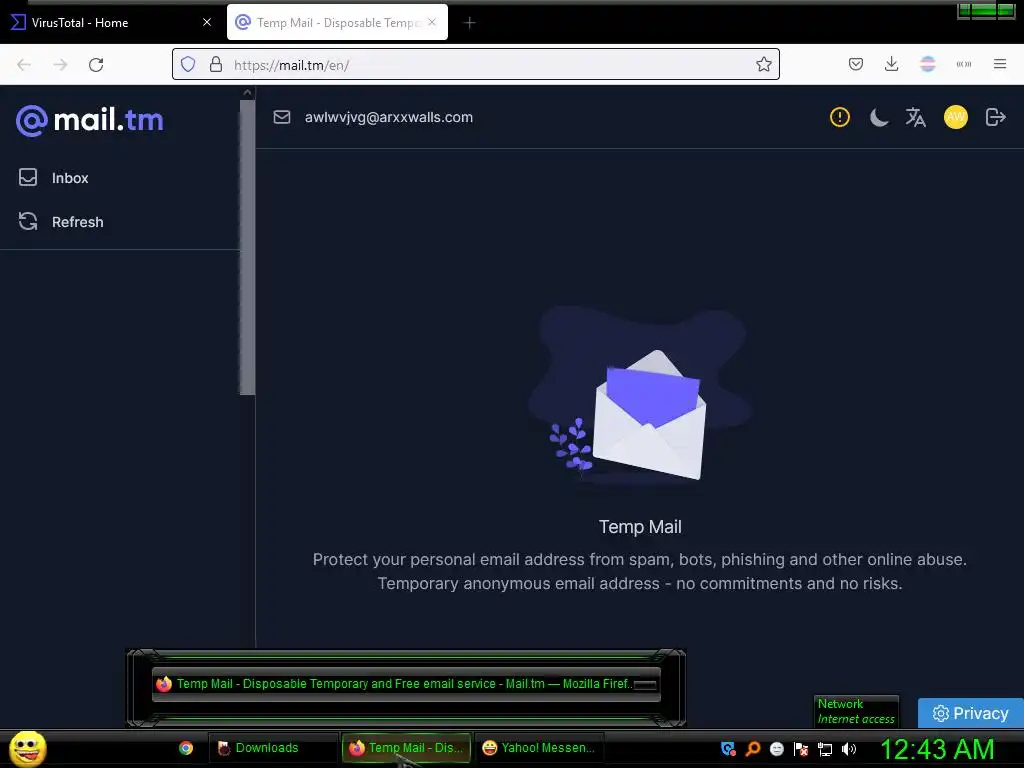Click the Temp Mail heading

(x=640, y=527)
